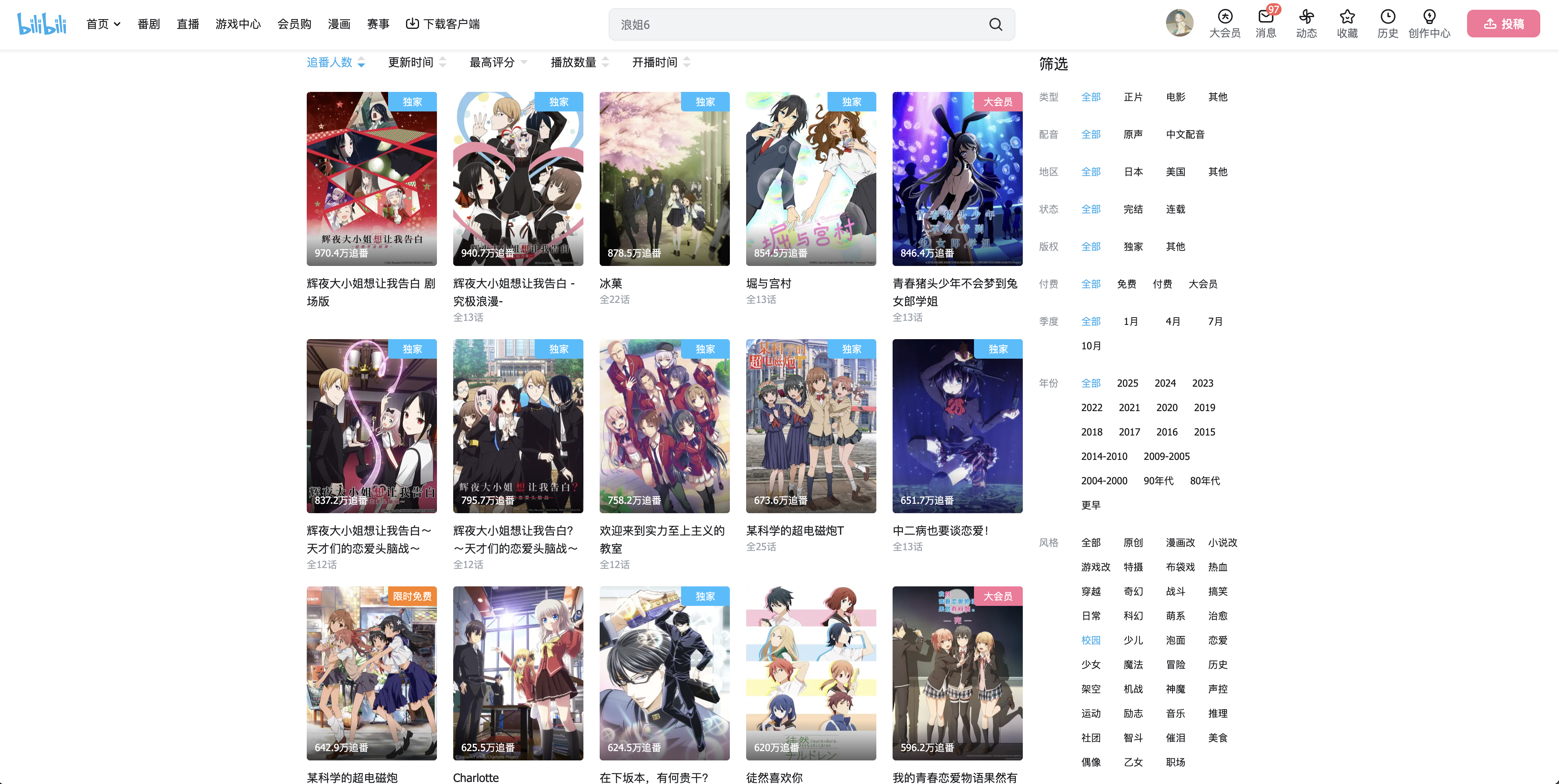The height and width of the screenshot is (784, 1559).
Task: Focus the search box with 浪姐6
Action: [799, 24]
